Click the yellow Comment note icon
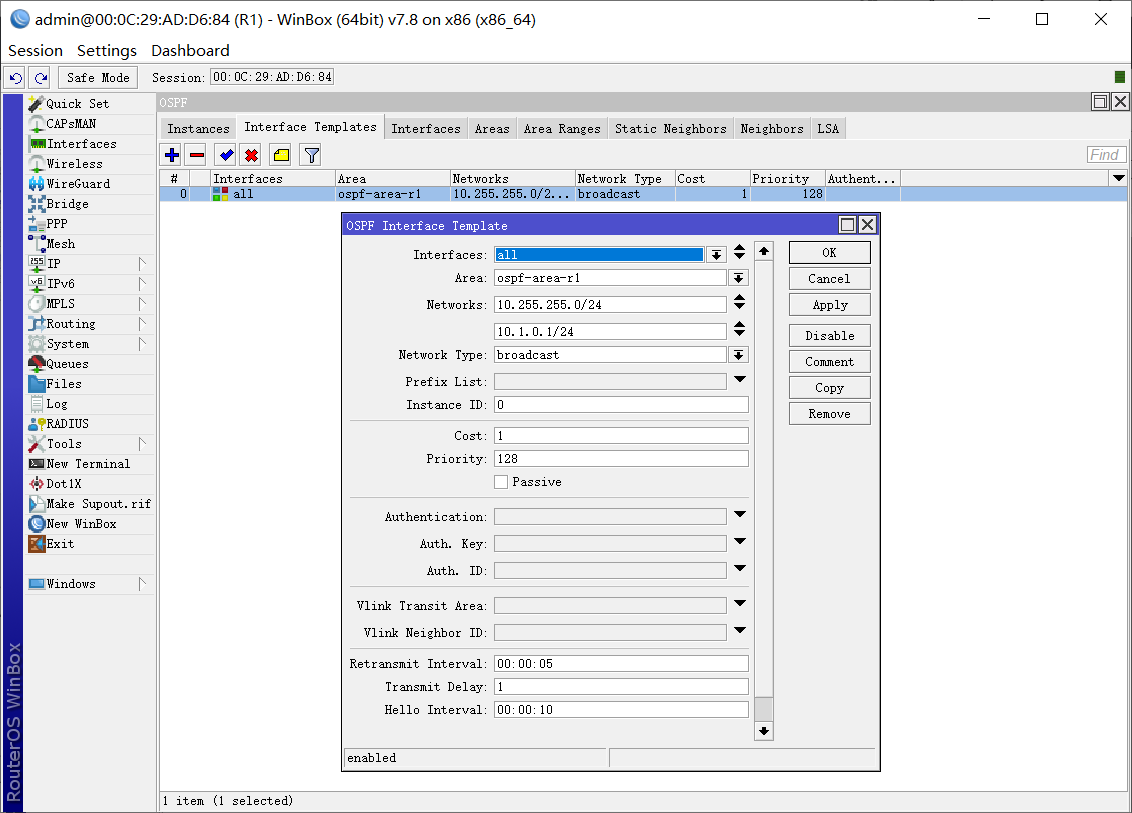 (282, 155)
